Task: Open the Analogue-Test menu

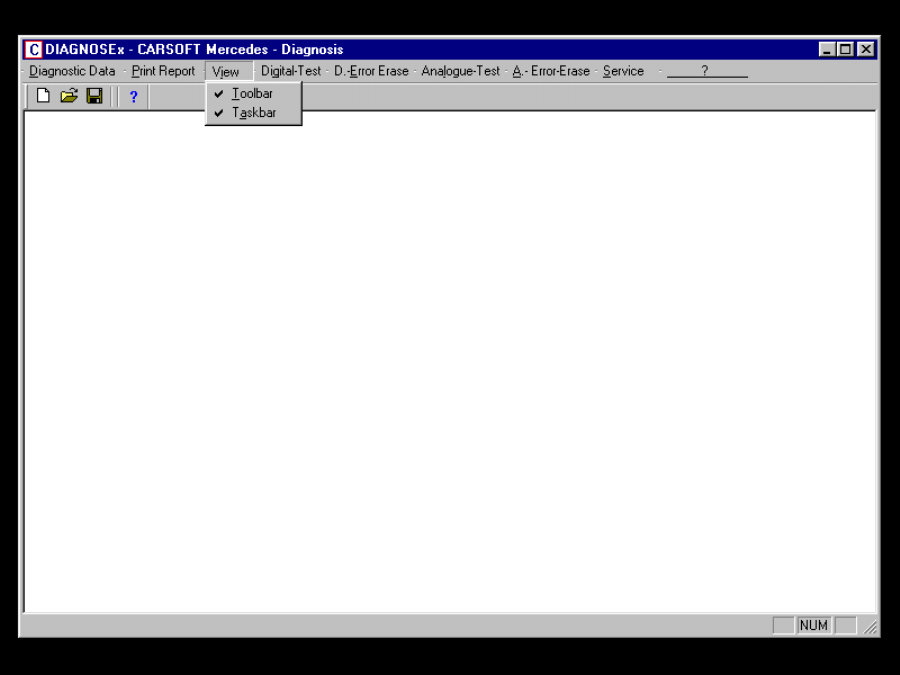Action: point(460,70)
